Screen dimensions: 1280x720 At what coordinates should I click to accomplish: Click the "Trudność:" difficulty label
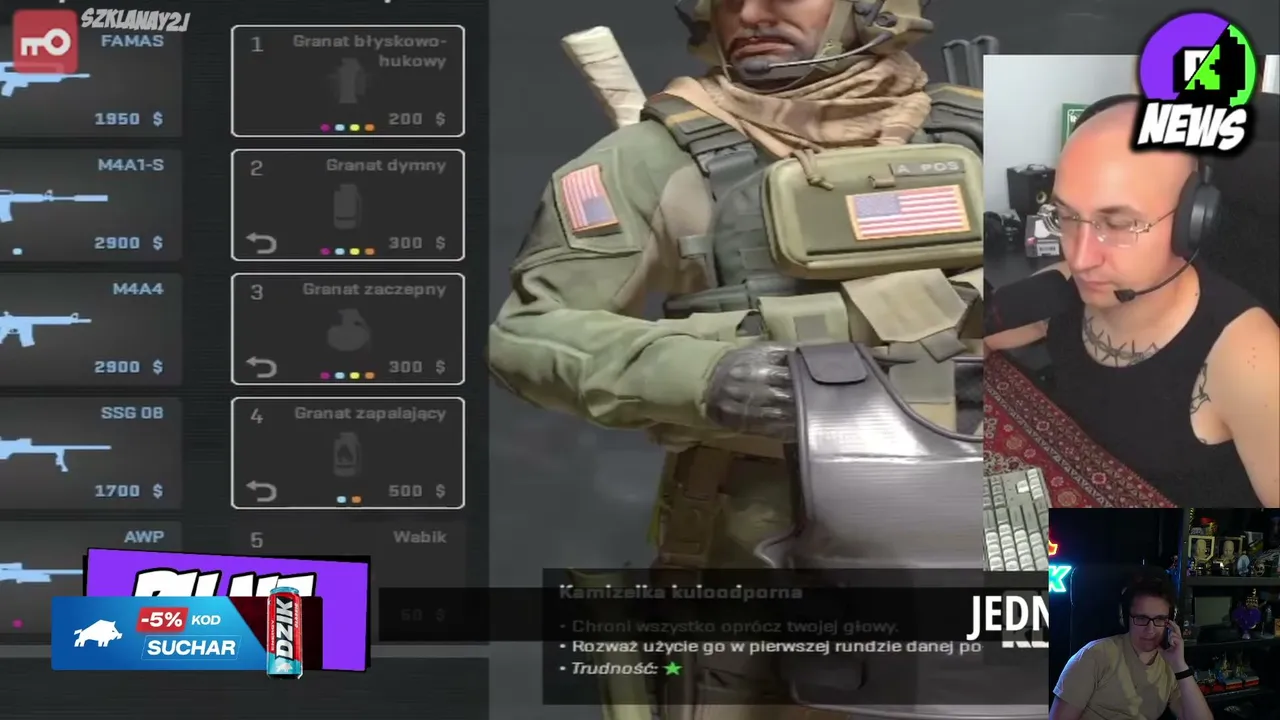click(x=614, y=668)
